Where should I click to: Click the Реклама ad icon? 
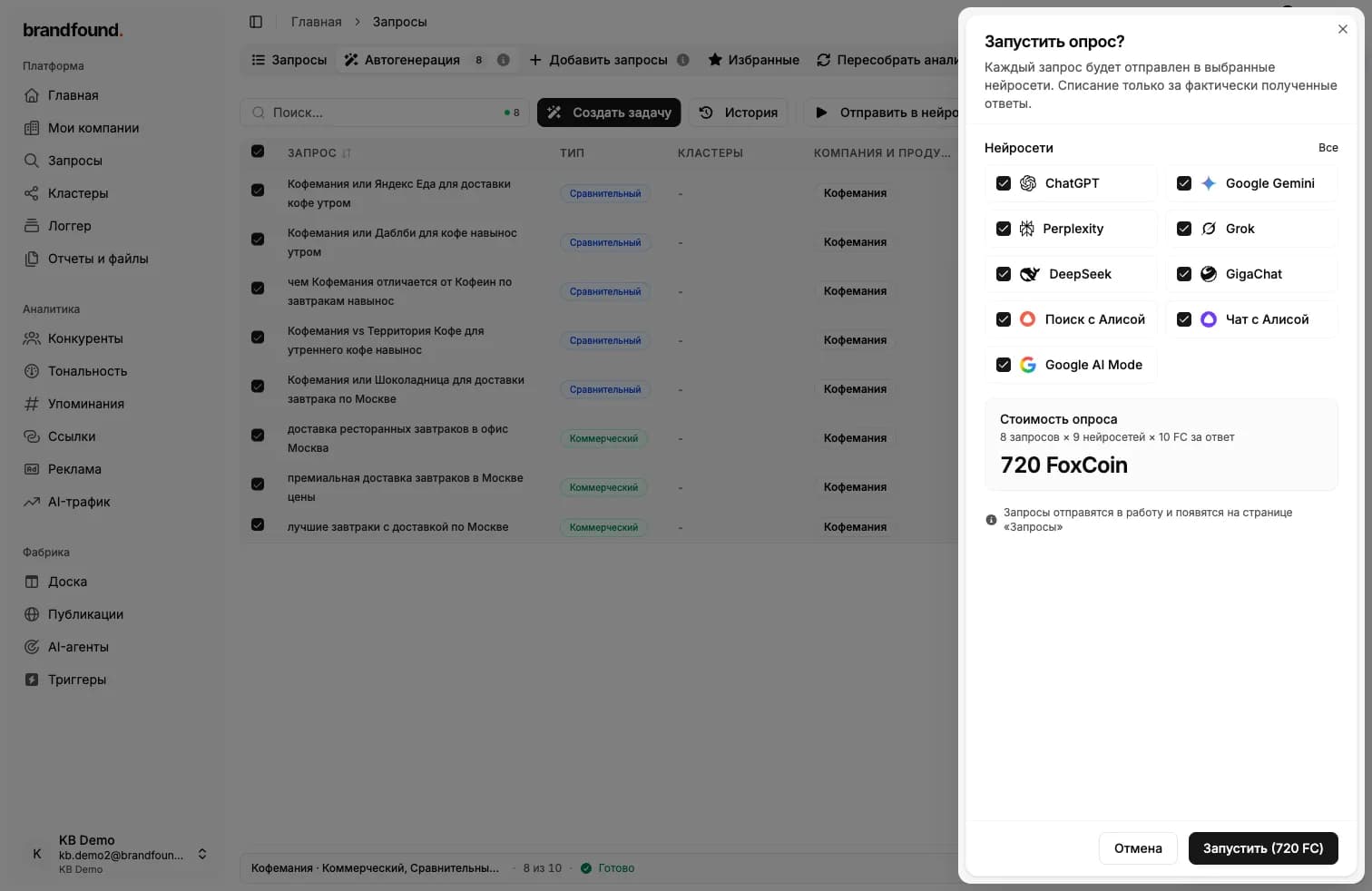coord(32,469)
